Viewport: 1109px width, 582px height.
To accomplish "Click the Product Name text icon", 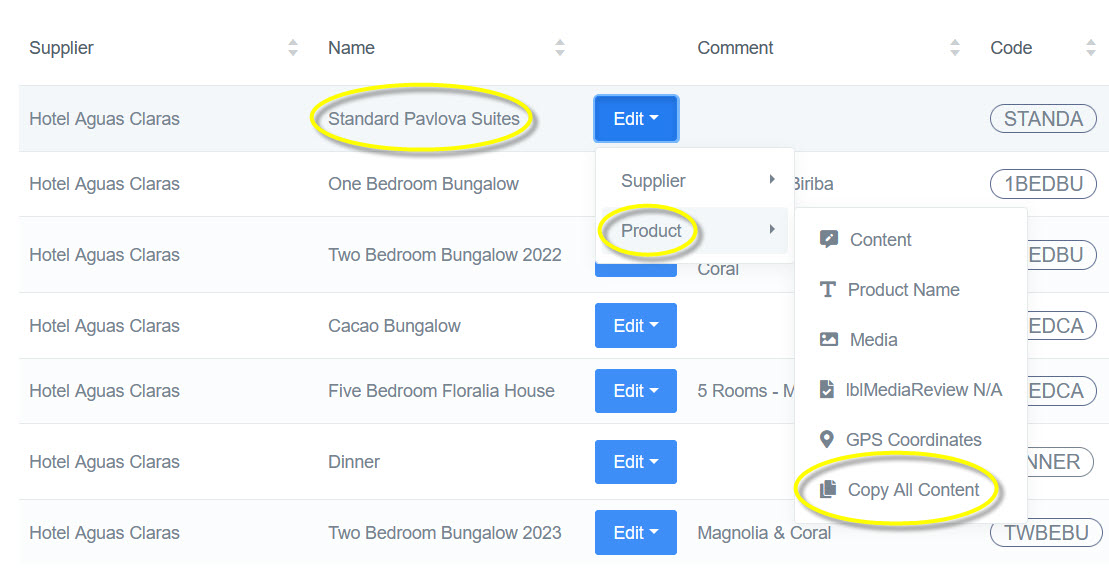I will click(x=827, y=290).
